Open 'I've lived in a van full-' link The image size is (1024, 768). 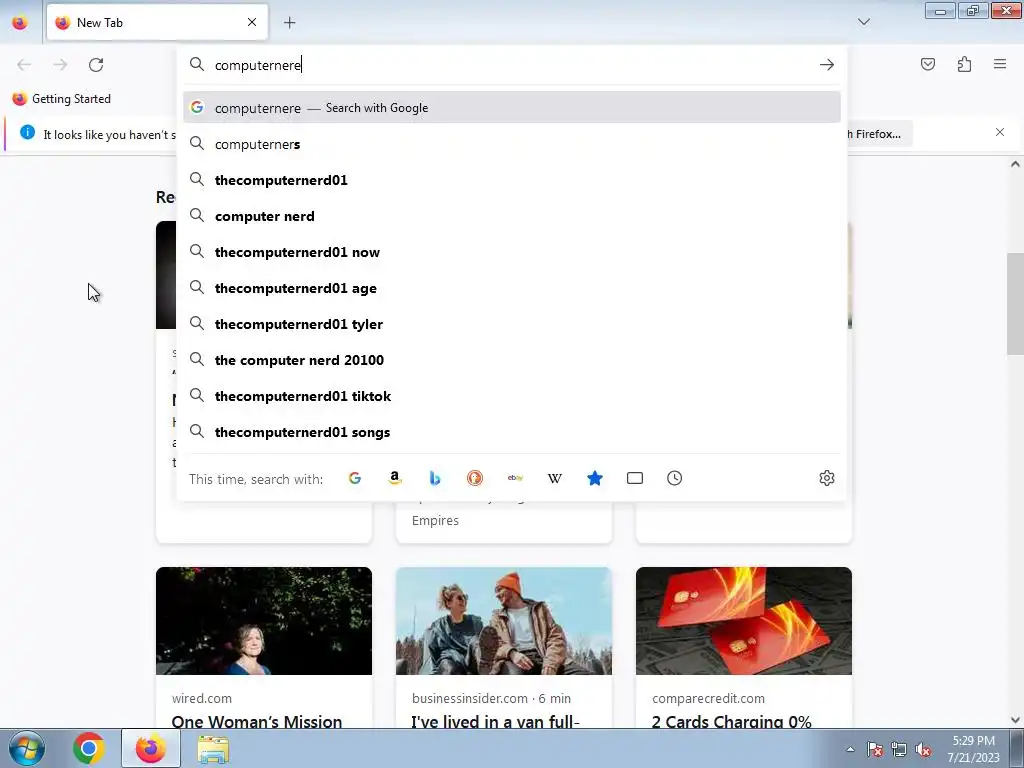(x=495, y=721)
